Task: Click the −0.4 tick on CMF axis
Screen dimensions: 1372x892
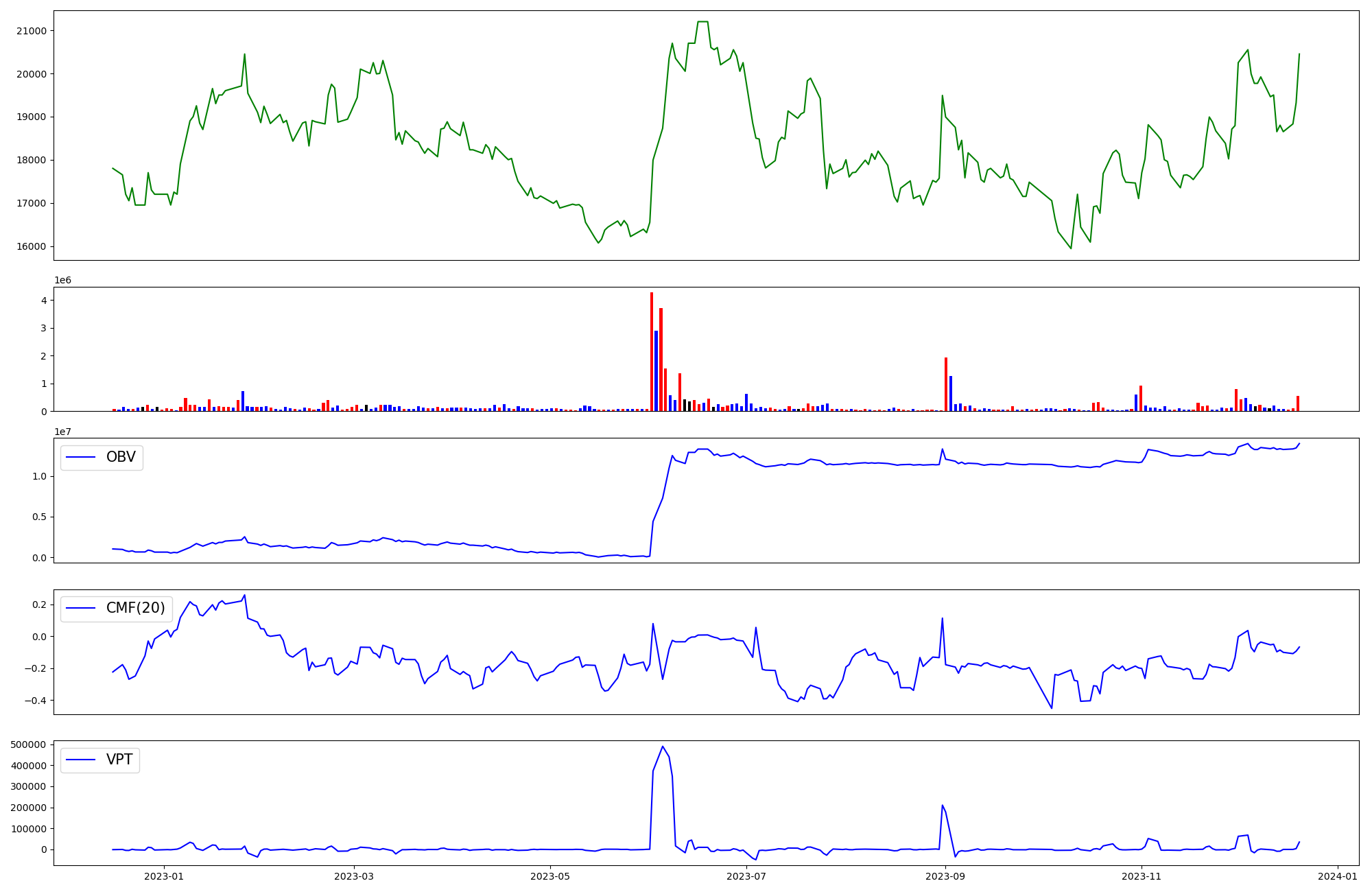Action: coord(35,701)
